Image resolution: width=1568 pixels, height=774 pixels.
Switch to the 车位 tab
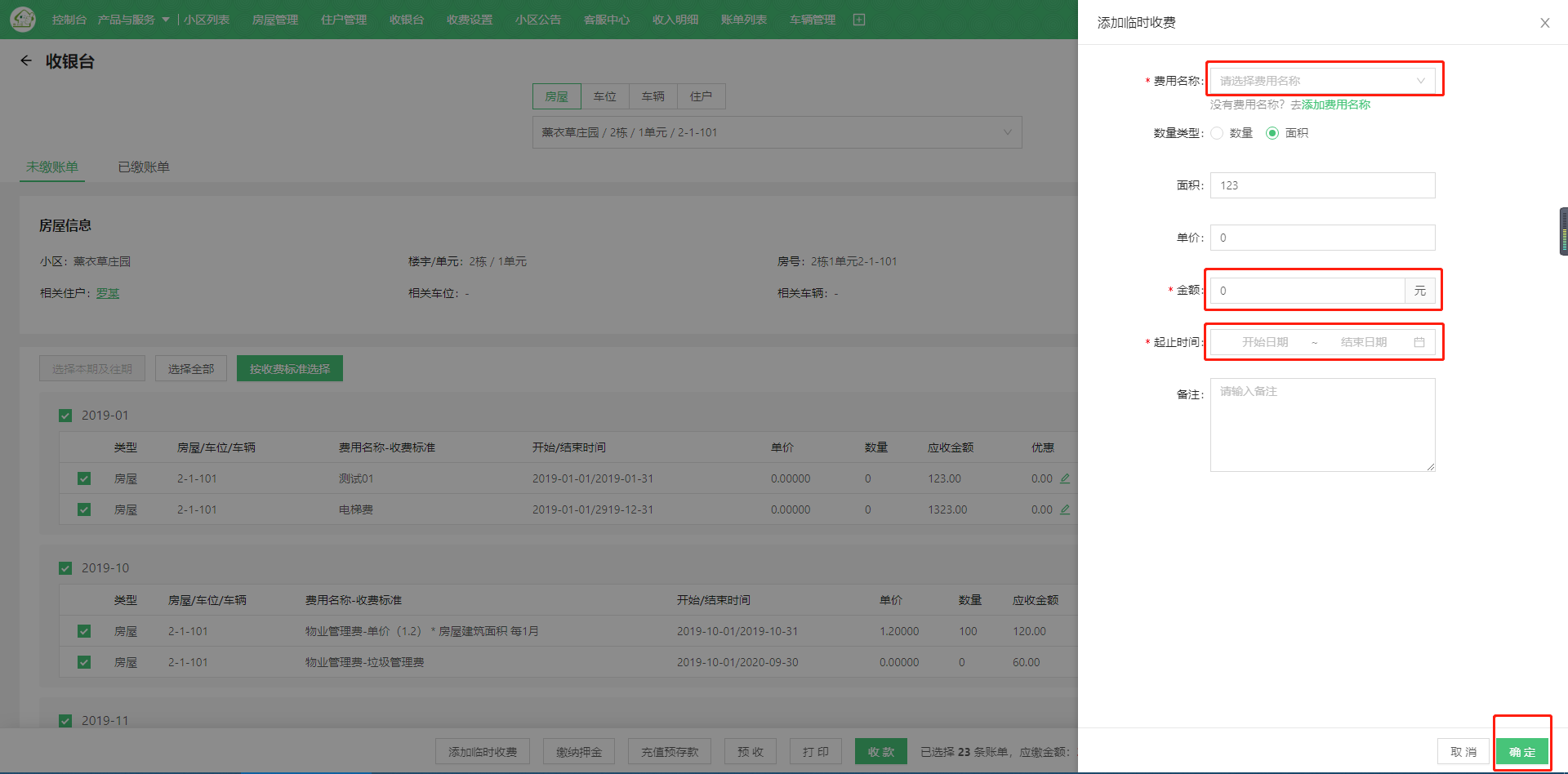[605, 96]
